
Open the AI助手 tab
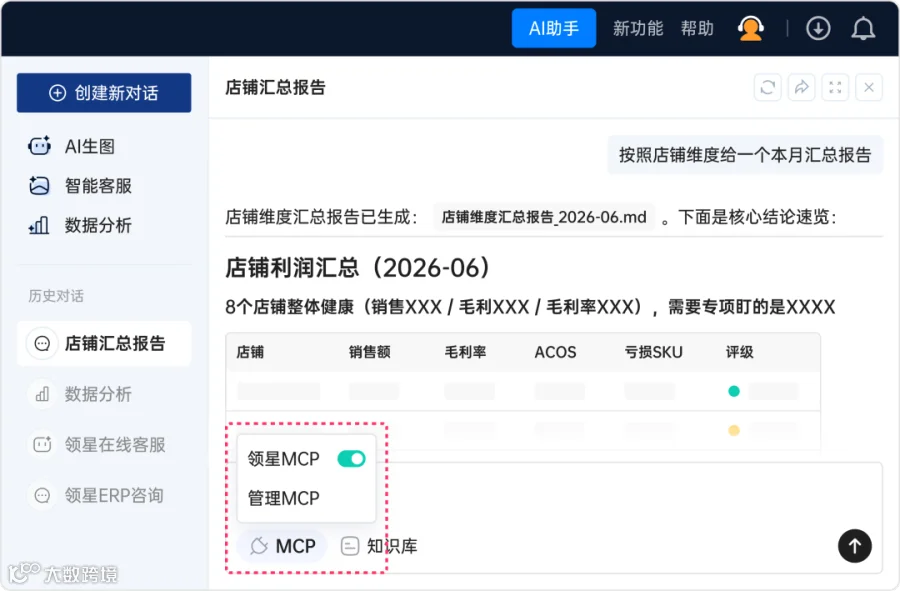tap(553, 28)
